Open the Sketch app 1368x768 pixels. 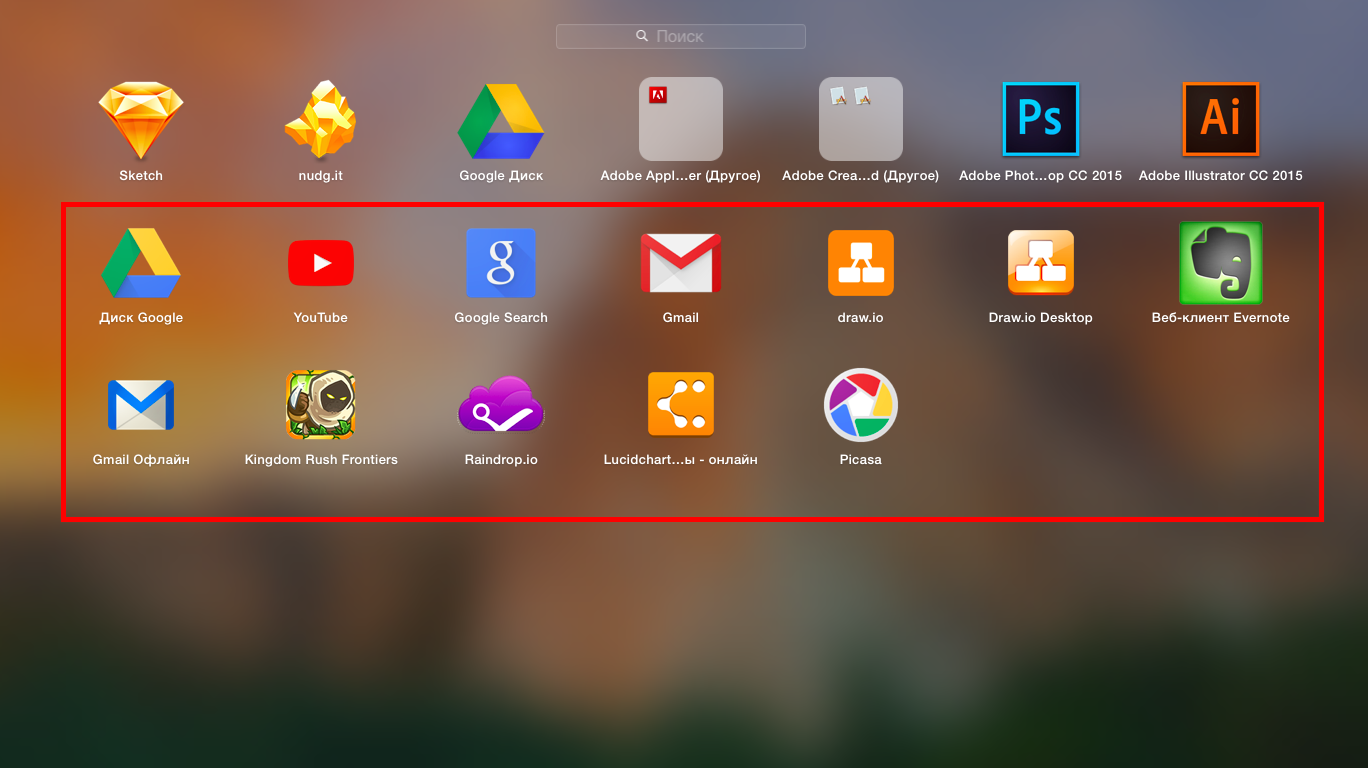(141, 120)
